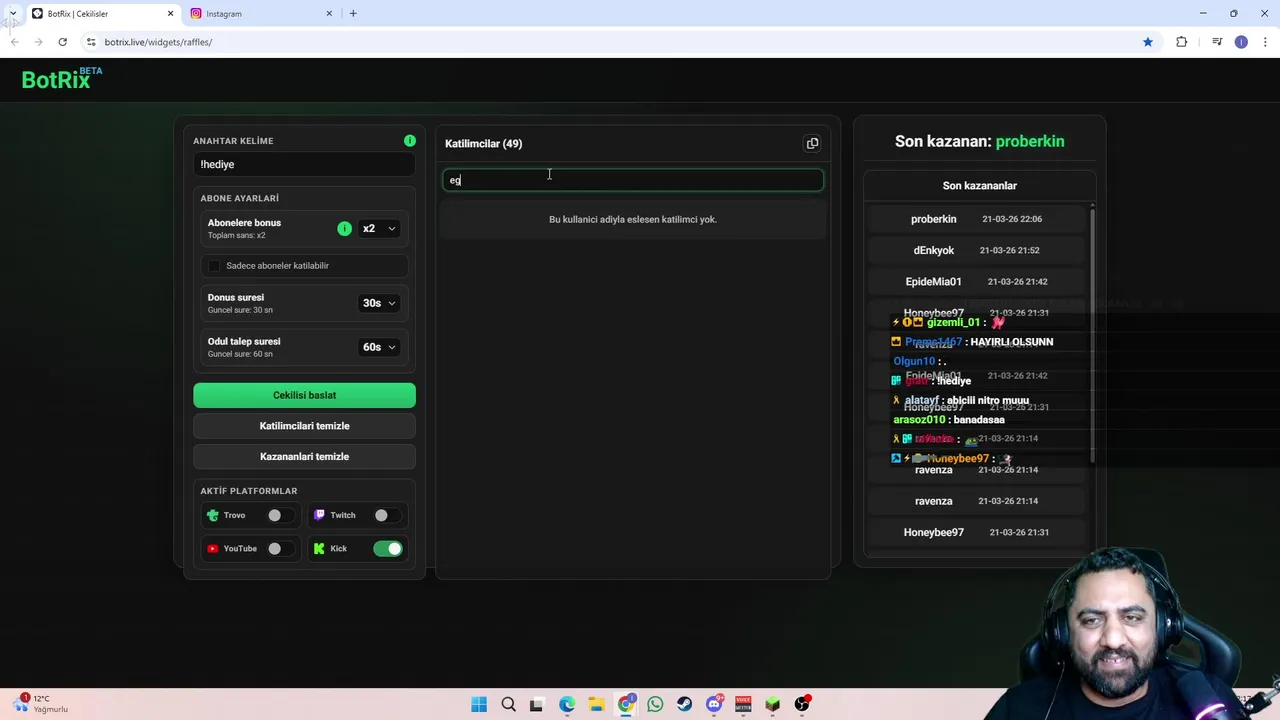Open Windows taskbar search

(508, 705)
